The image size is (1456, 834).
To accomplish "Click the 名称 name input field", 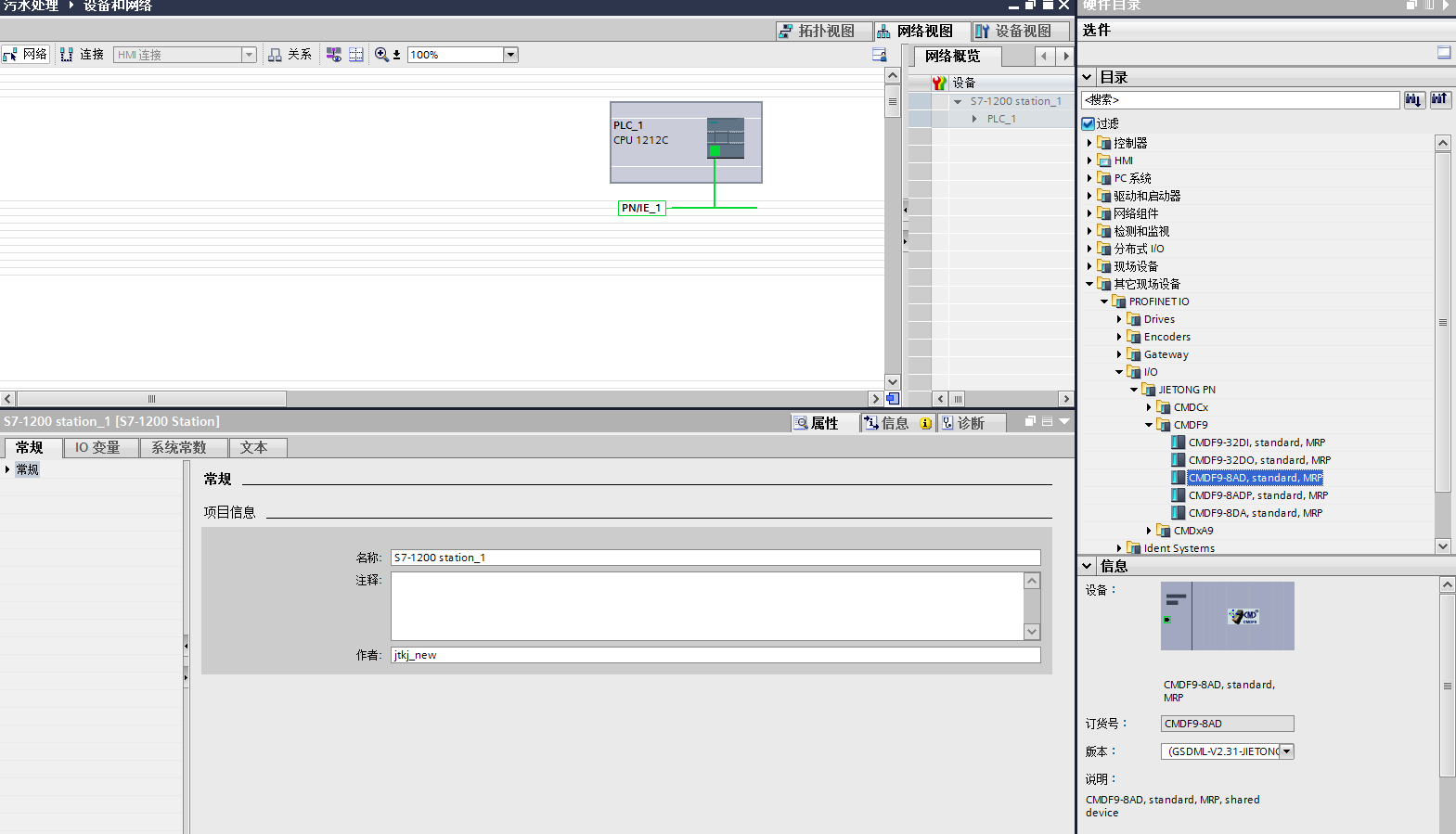I will click(x=715, y=558).
